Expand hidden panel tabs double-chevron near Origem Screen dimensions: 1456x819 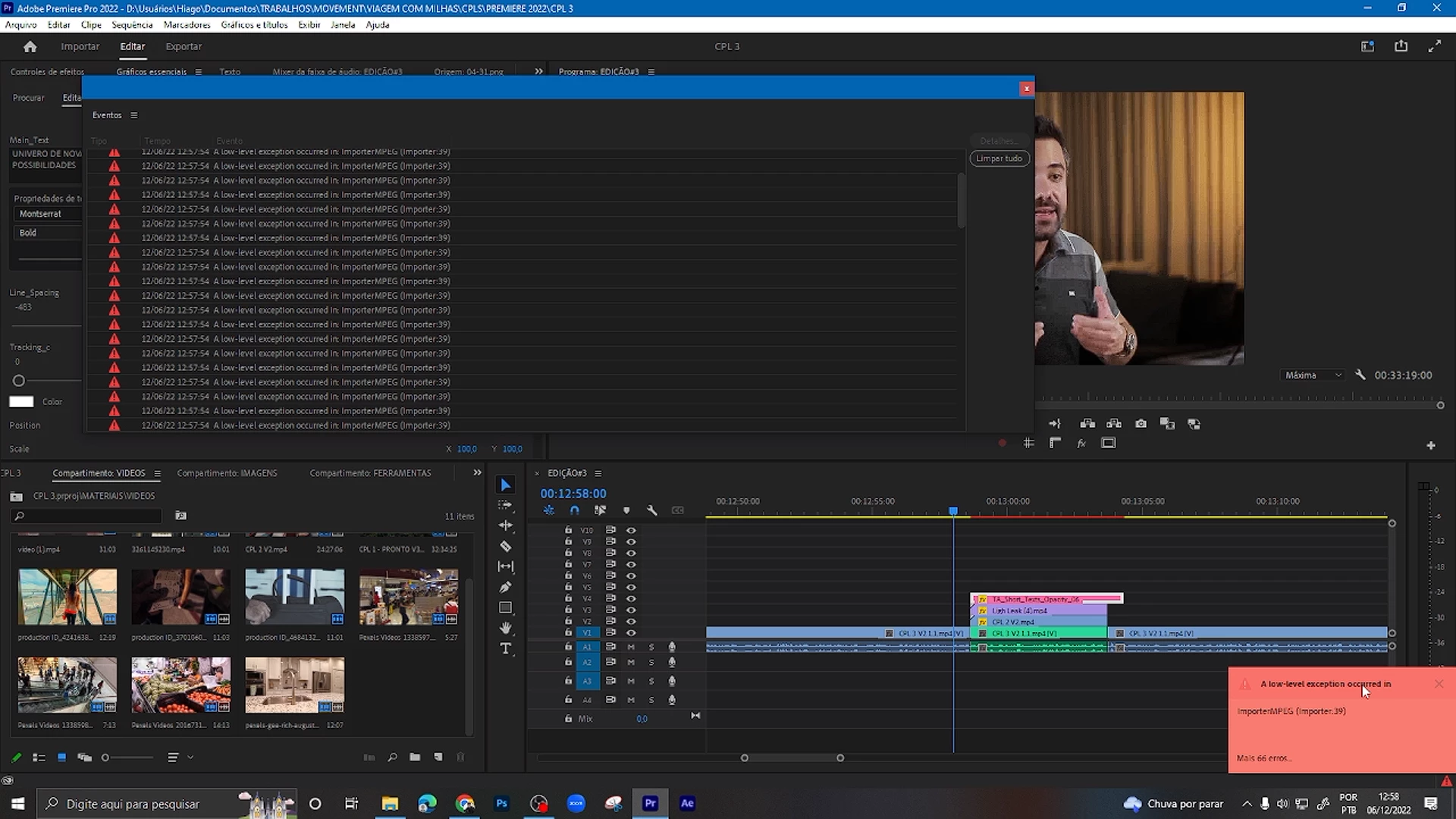coord(538,71)
